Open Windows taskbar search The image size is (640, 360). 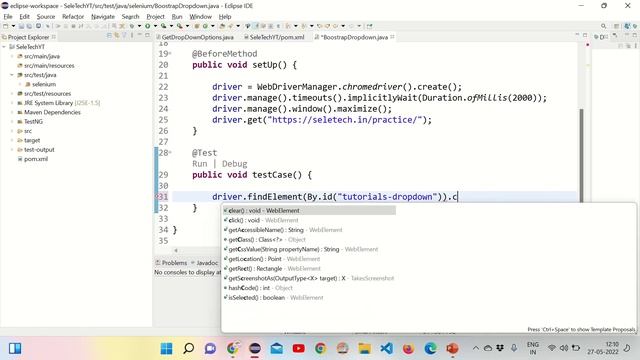(x=188, y=349)
